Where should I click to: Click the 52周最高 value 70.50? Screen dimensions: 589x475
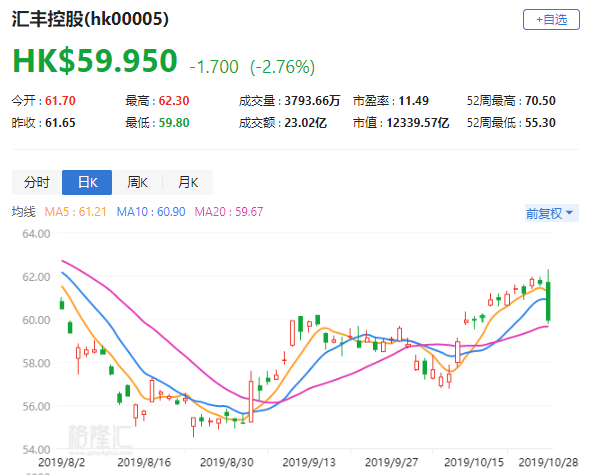click(x=540, y=101)
